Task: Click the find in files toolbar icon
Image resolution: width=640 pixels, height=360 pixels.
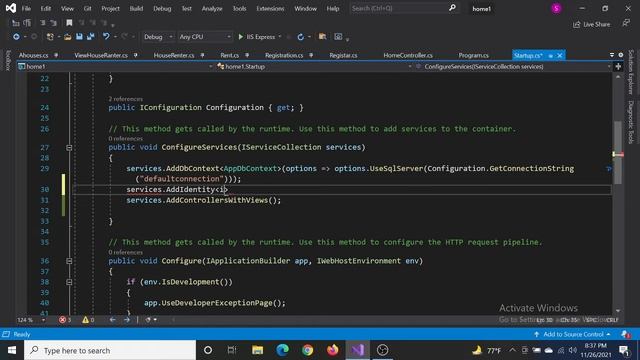Action: coord(322,37)
